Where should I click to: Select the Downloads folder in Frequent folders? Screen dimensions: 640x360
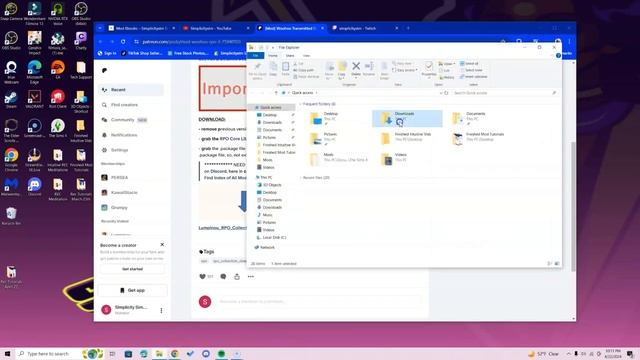coord(407,118)
